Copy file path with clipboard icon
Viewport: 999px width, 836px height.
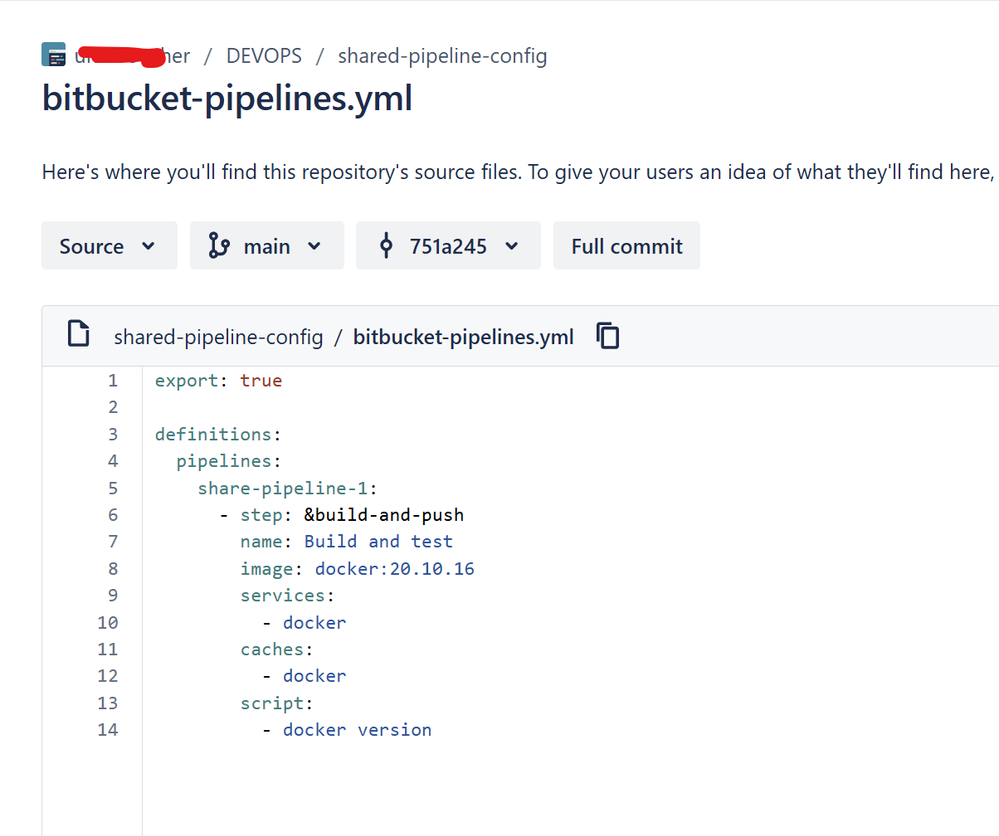[607, 335]
